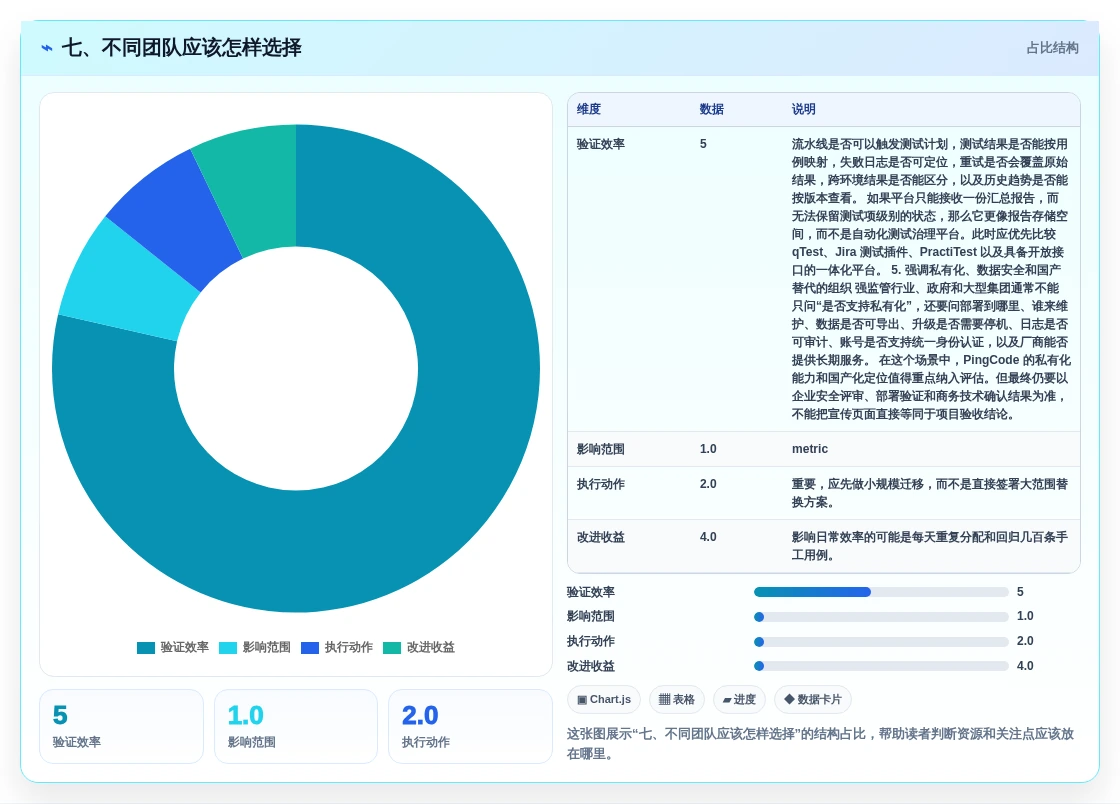Click the 占比结构 label in the header
Image resolution: width=1120 pixels, height=804 pixels.
(x=1052, y=48)
